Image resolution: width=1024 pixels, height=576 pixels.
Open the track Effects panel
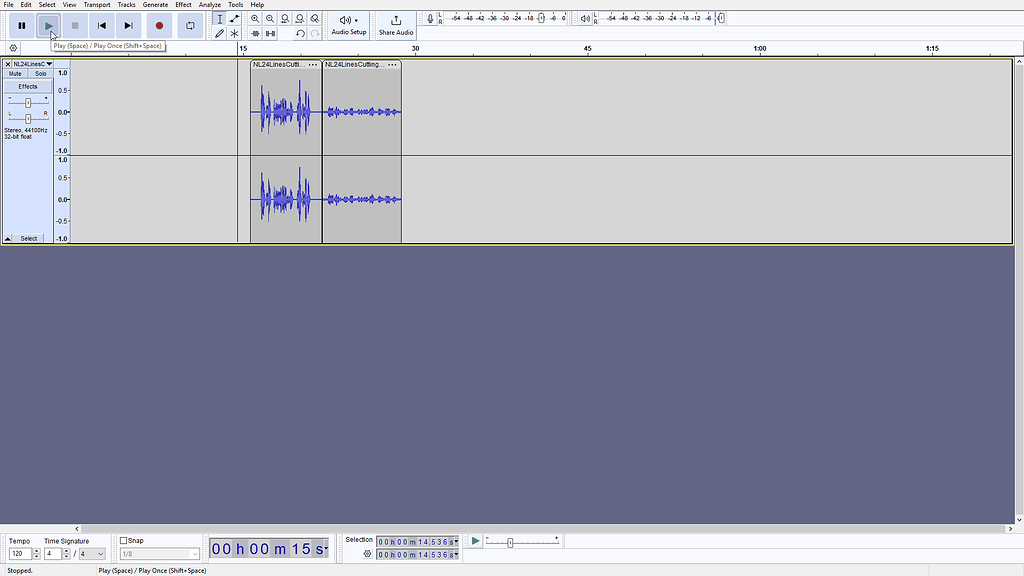28,86
